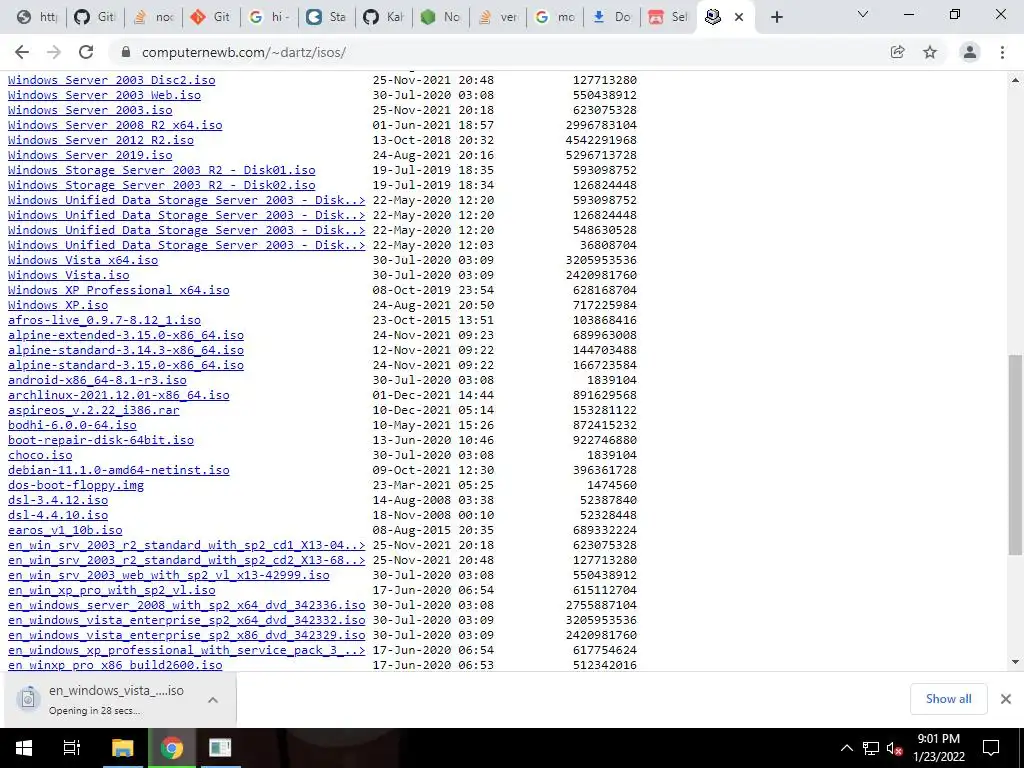Open dos-boot-floppy.img link

point(76,485)
